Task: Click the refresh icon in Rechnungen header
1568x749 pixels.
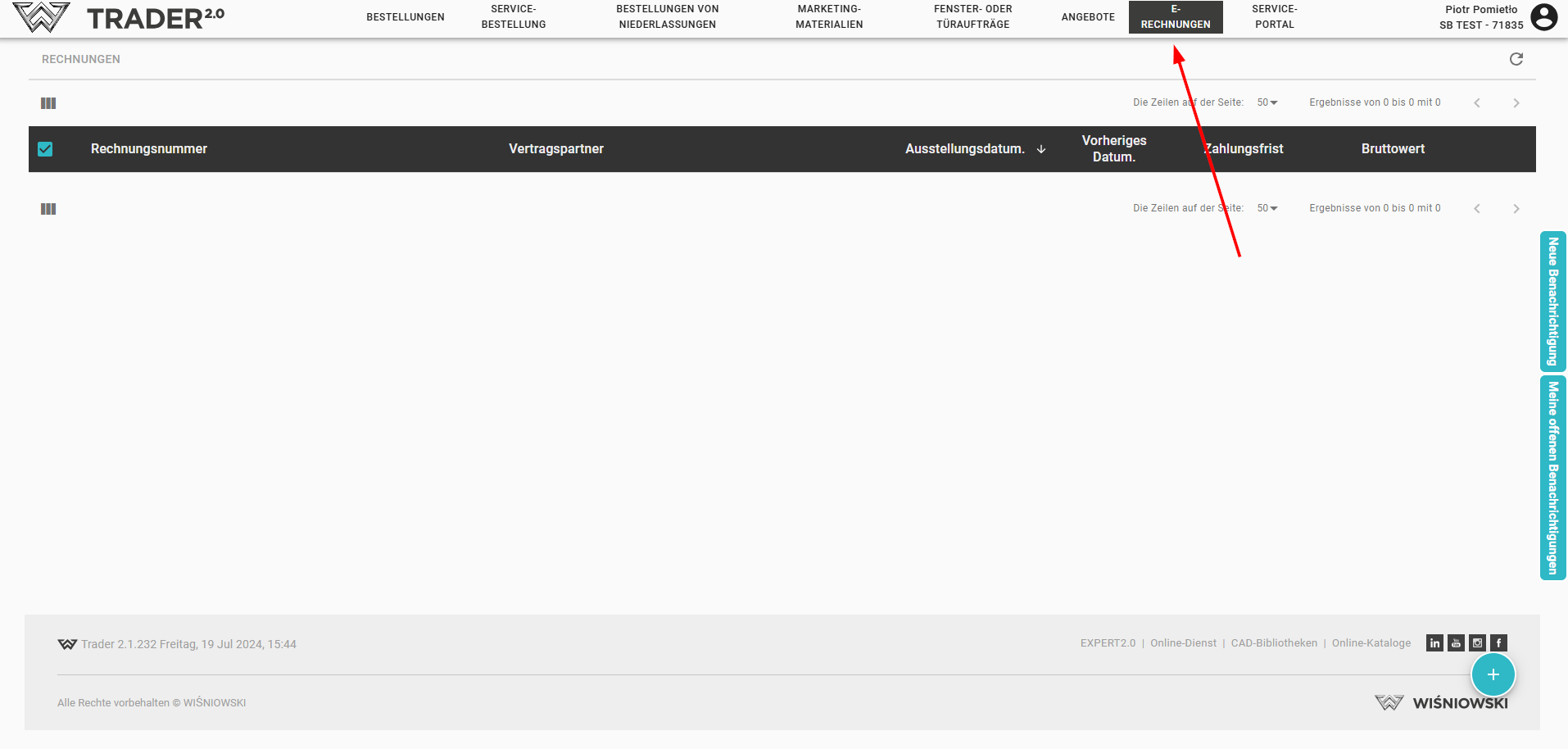Action: point(1516,59)
